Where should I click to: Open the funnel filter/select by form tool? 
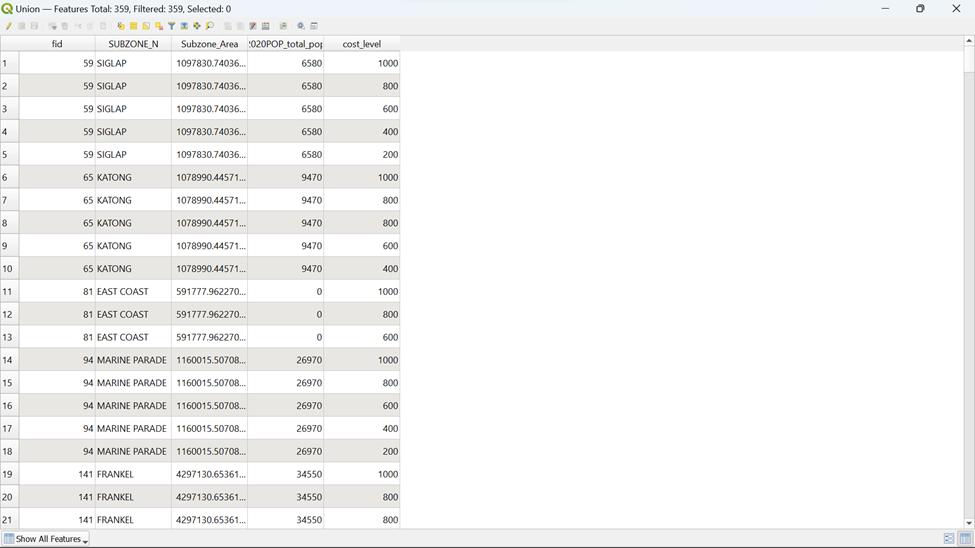coord(172,26)
